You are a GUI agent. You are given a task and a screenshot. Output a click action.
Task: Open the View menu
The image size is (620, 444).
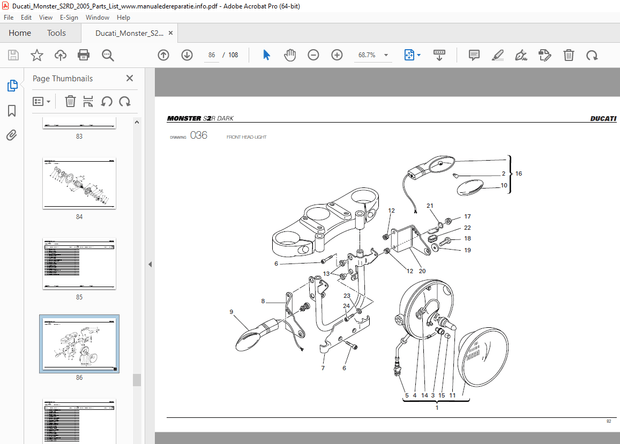tap(45, 17)
